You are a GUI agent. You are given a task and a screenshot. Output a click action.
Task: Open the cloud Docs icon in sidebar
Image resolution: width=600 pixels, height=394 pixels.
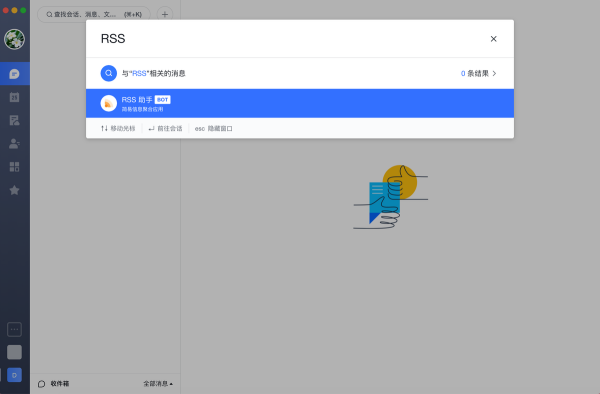(15, 120)
